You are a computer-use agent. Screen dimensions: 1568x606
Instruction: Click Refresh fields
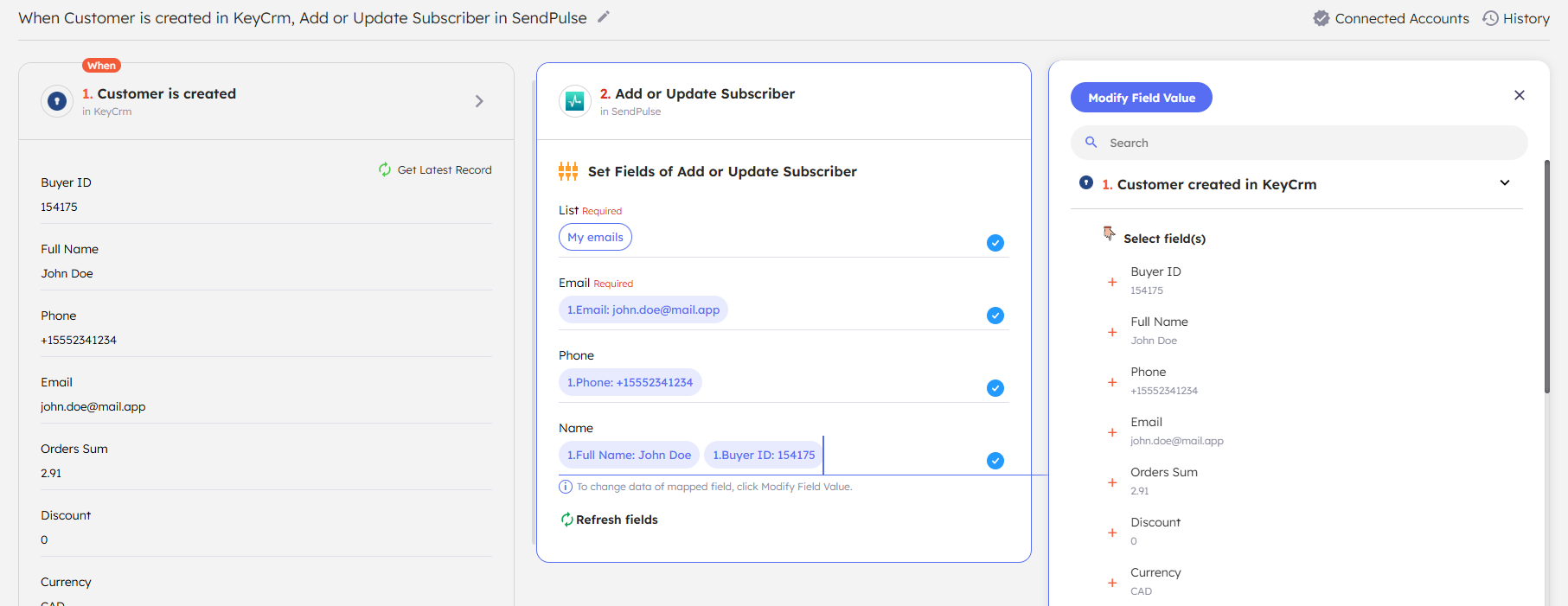pyautogui.click(x=609, y=520)
